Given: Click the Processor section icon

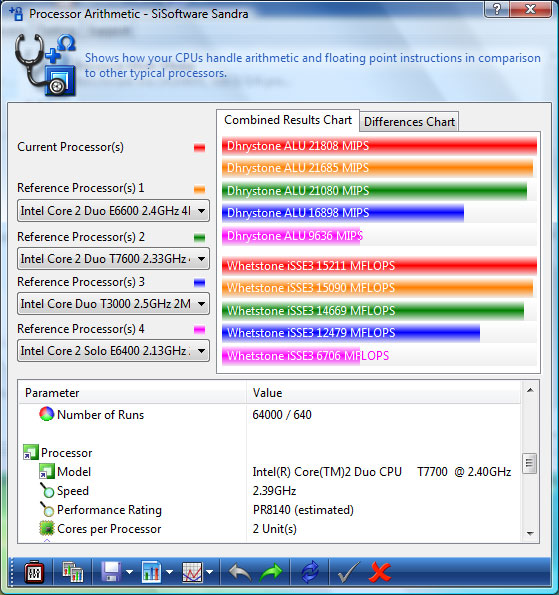Looking at the screenshot, I should coord(30,452).
